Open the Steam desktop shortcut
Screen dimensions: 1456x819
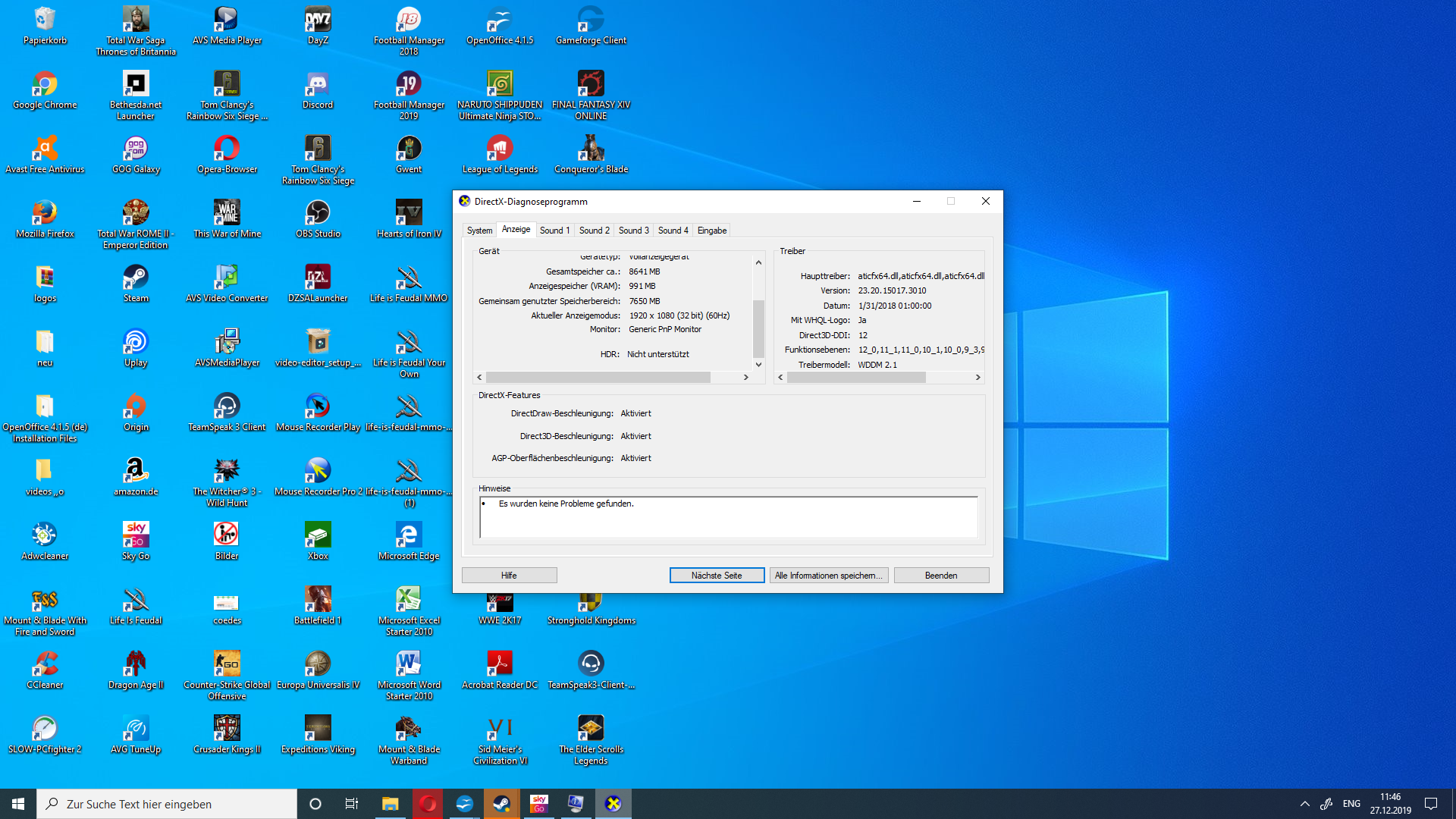tap(136, 278)
